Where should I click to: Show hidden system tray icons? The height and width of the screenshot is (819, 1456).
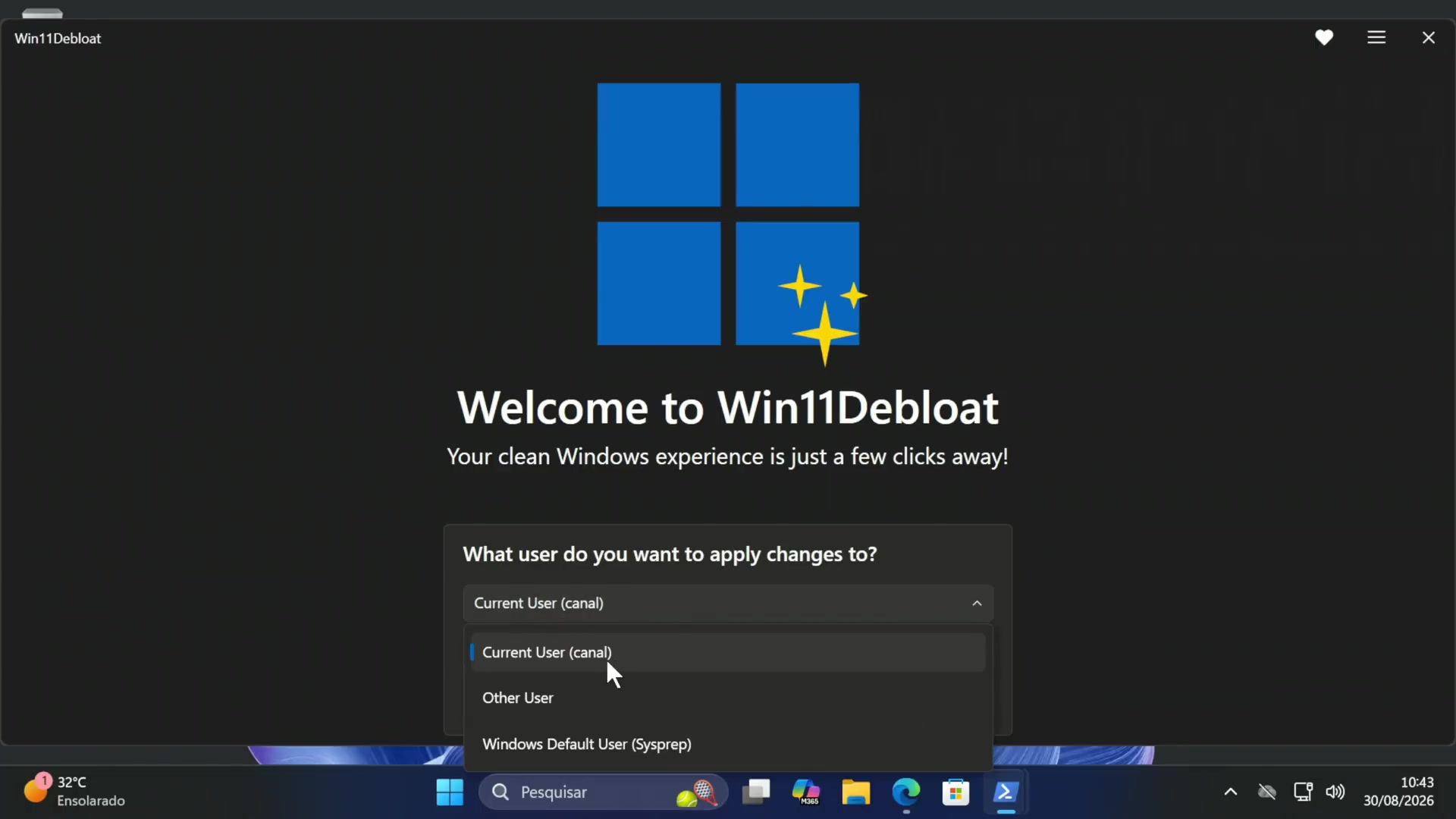[x=1231, y=792]
